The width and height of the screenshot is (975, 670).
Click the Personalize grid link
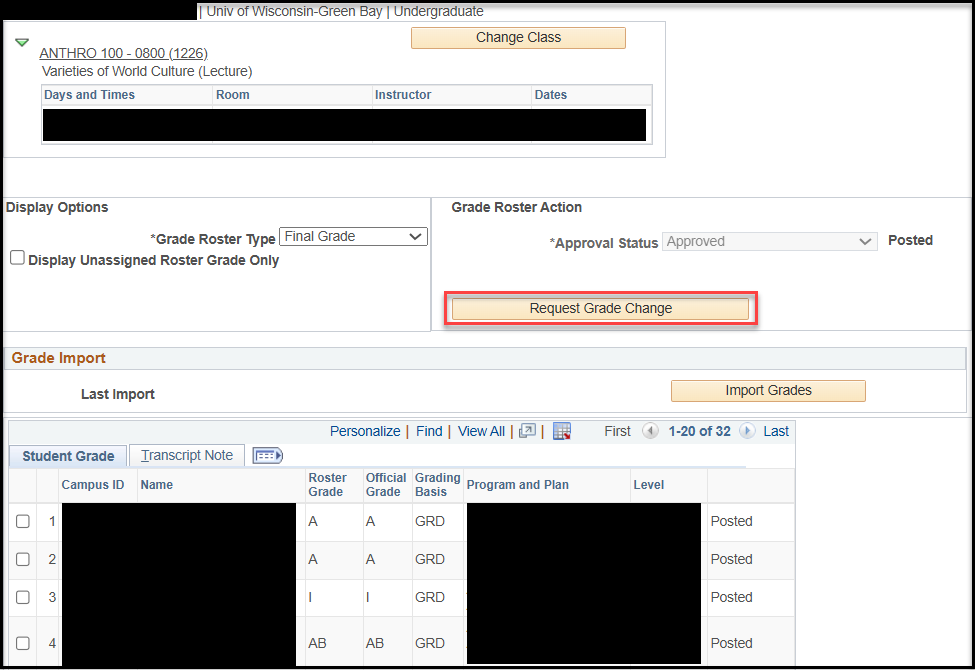point(365,431)
